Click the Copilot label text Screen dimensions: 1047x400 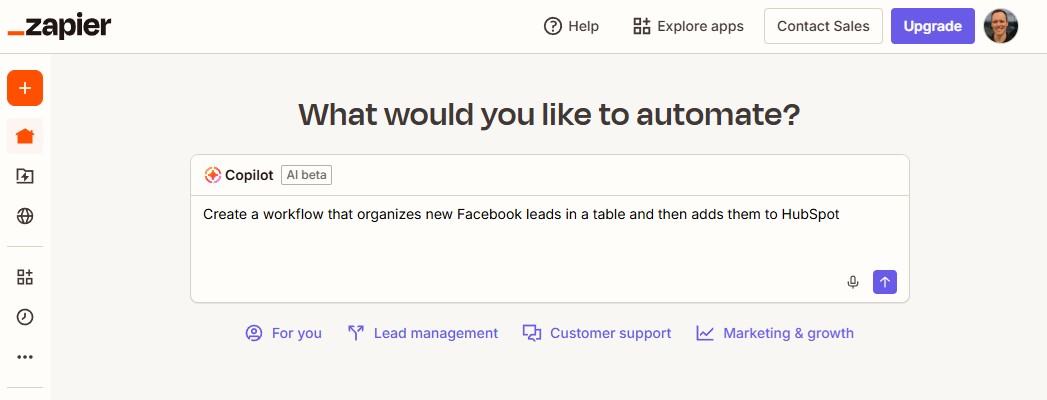click(249, 176)
